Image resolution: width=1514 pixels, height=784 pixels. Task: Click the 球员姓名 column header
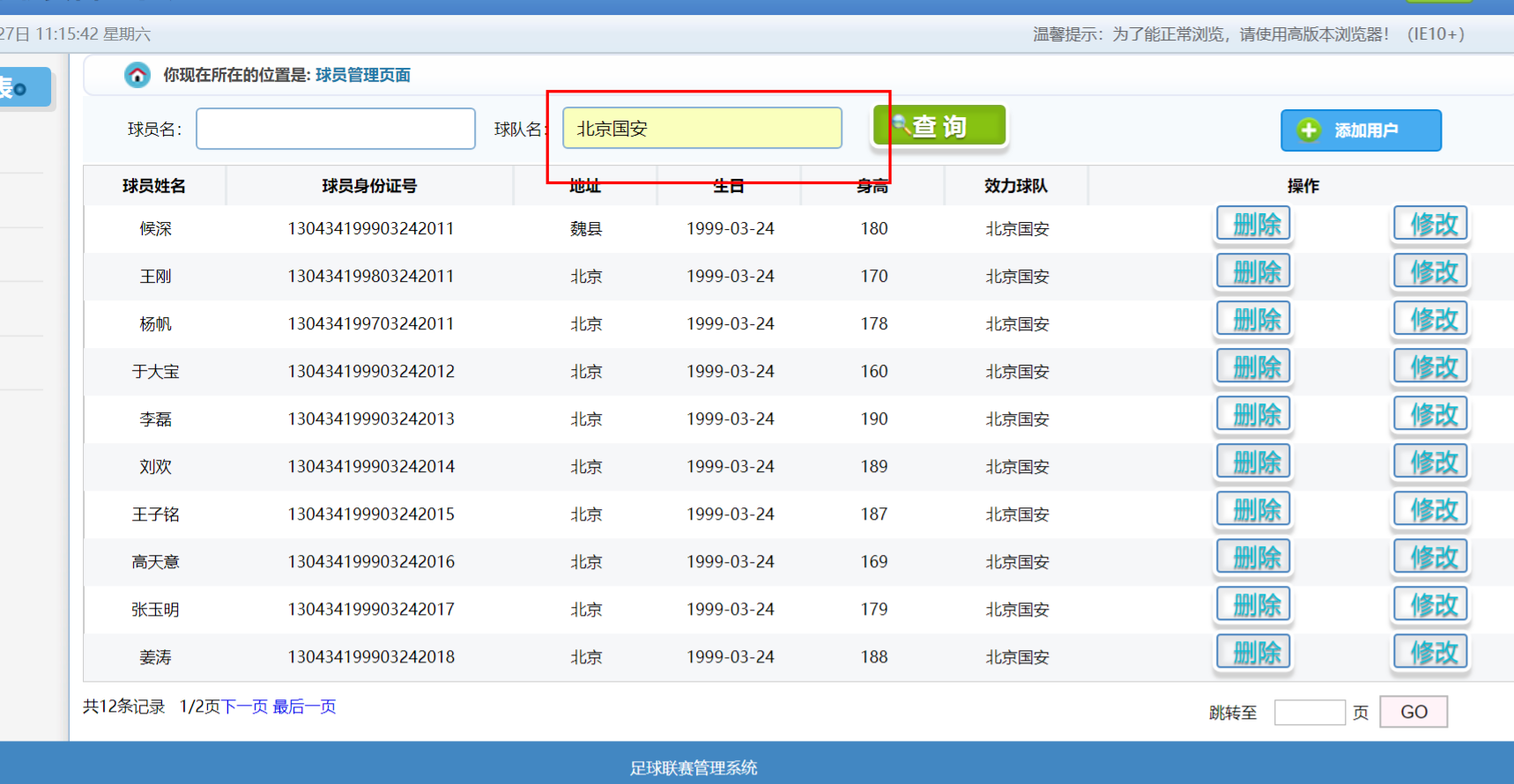click(154, 186)
